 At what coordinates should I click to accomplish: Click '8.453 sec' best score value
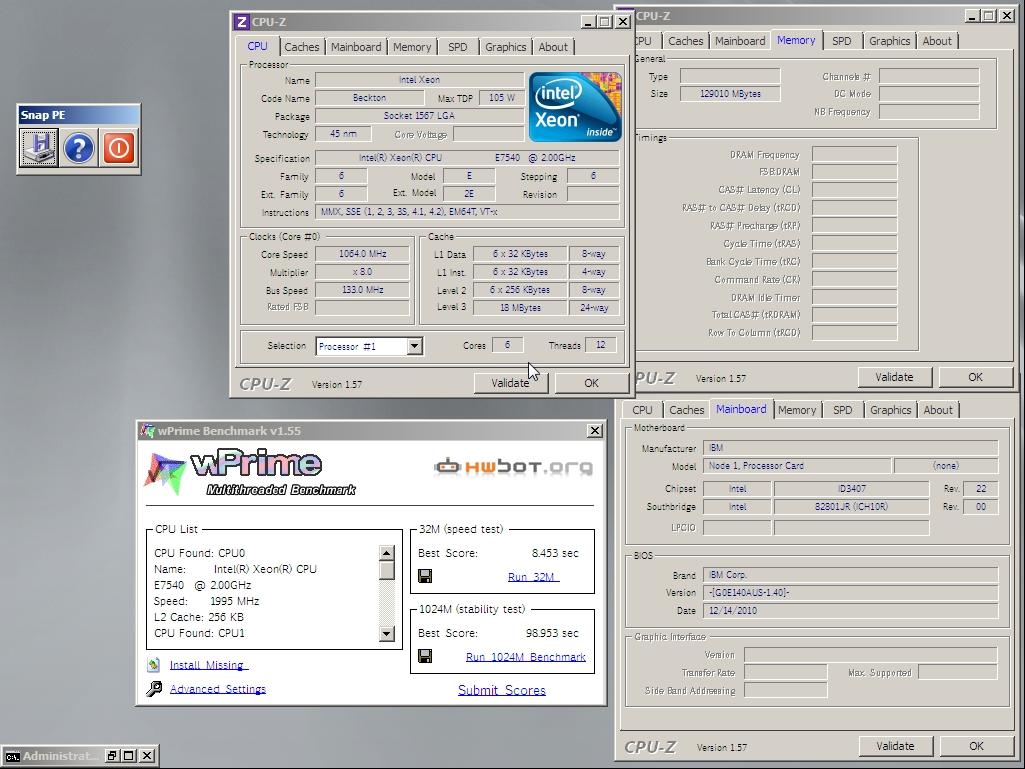click(x=555, y=553)
